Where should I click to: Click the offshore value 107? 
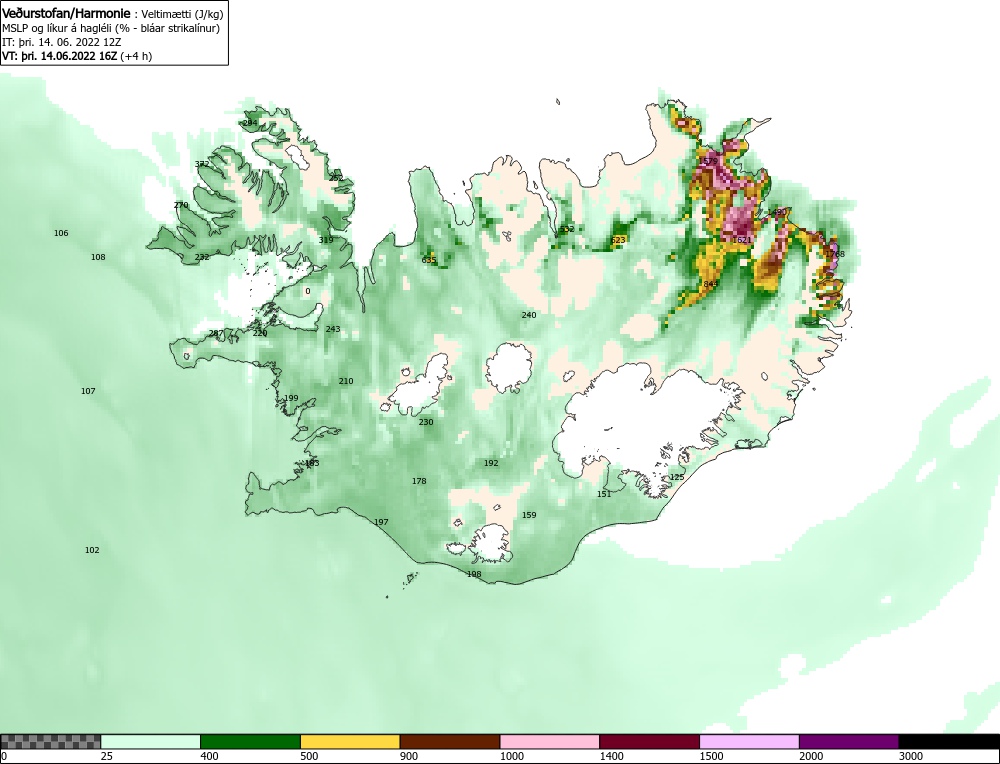(88, 391)
